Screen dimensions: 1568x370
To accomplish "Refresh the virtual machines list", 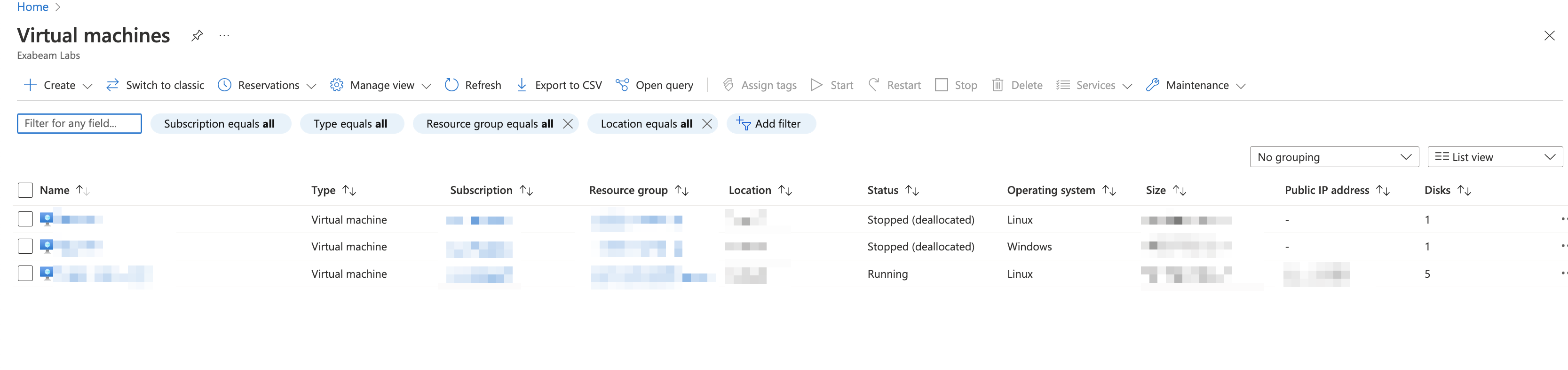I will pyautogui.click(x=473, y=85).
